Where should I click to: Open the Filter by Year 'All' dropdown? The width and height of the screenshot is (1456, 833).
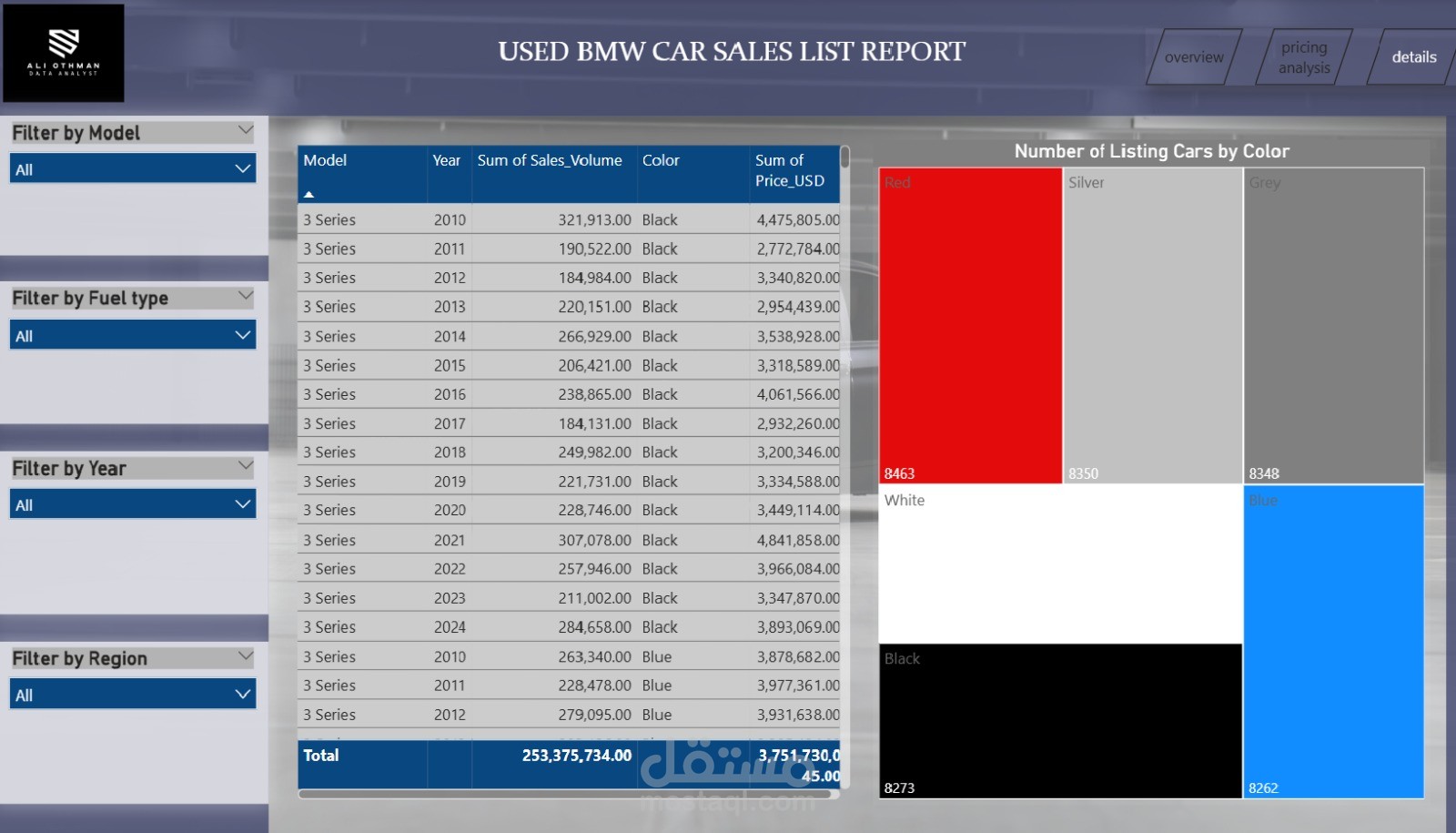pyautogui.click(x=133, y=504)
